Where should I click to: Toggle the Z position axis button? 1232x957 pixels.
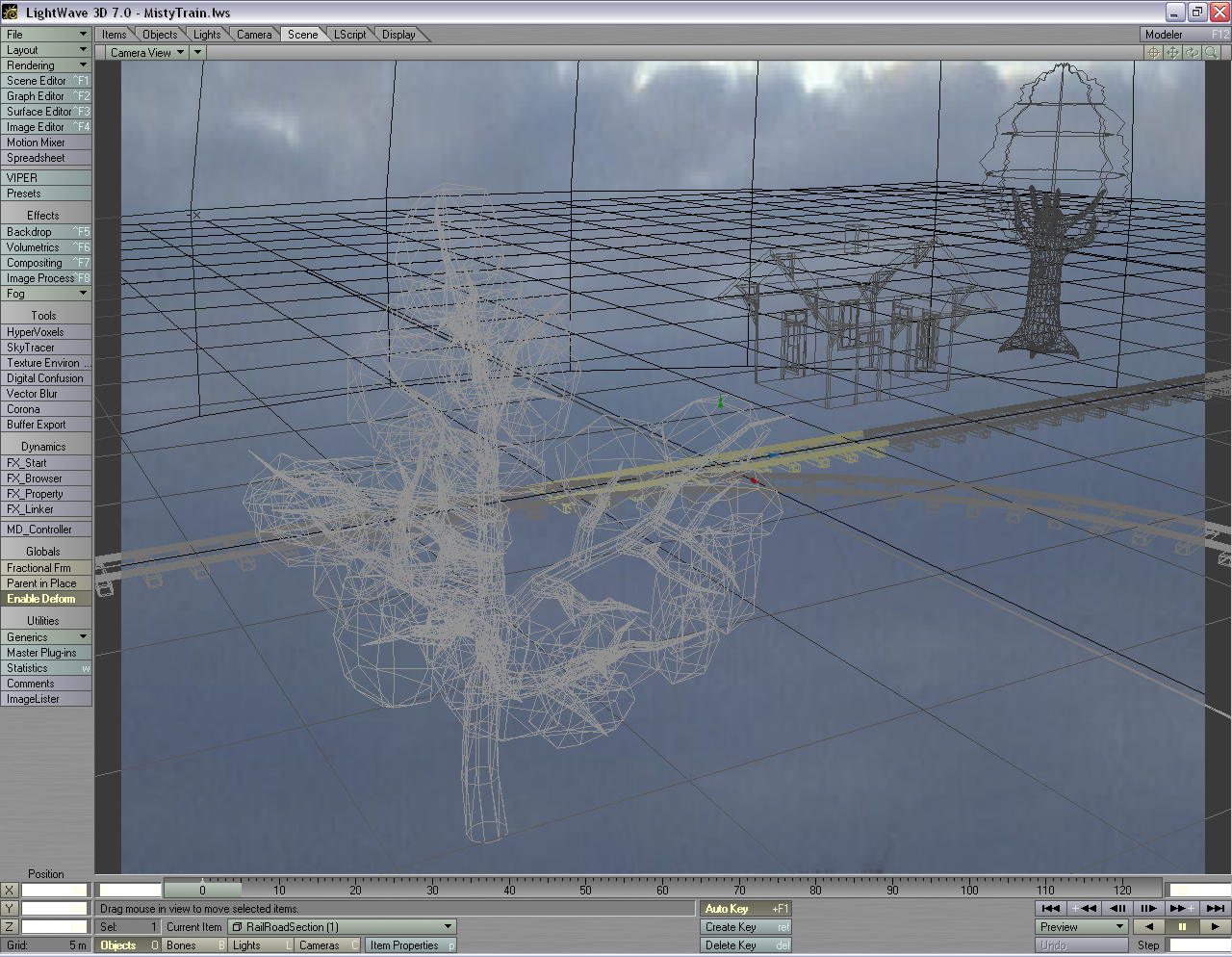(10, 927)
